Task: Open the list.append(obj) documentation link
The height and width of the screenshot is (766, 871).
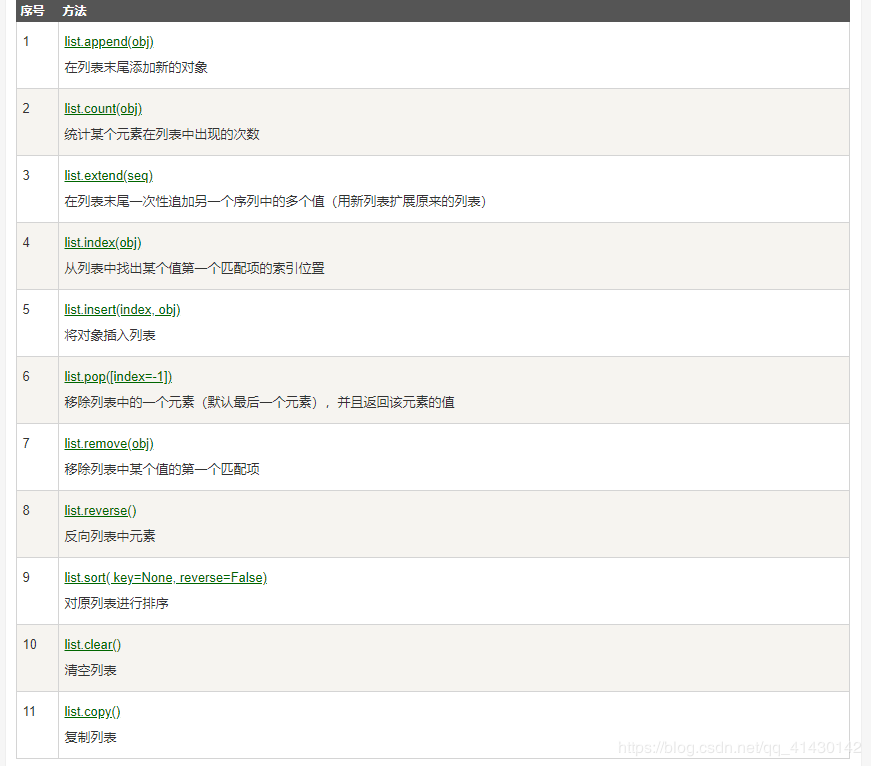Action: pos(108,41)
